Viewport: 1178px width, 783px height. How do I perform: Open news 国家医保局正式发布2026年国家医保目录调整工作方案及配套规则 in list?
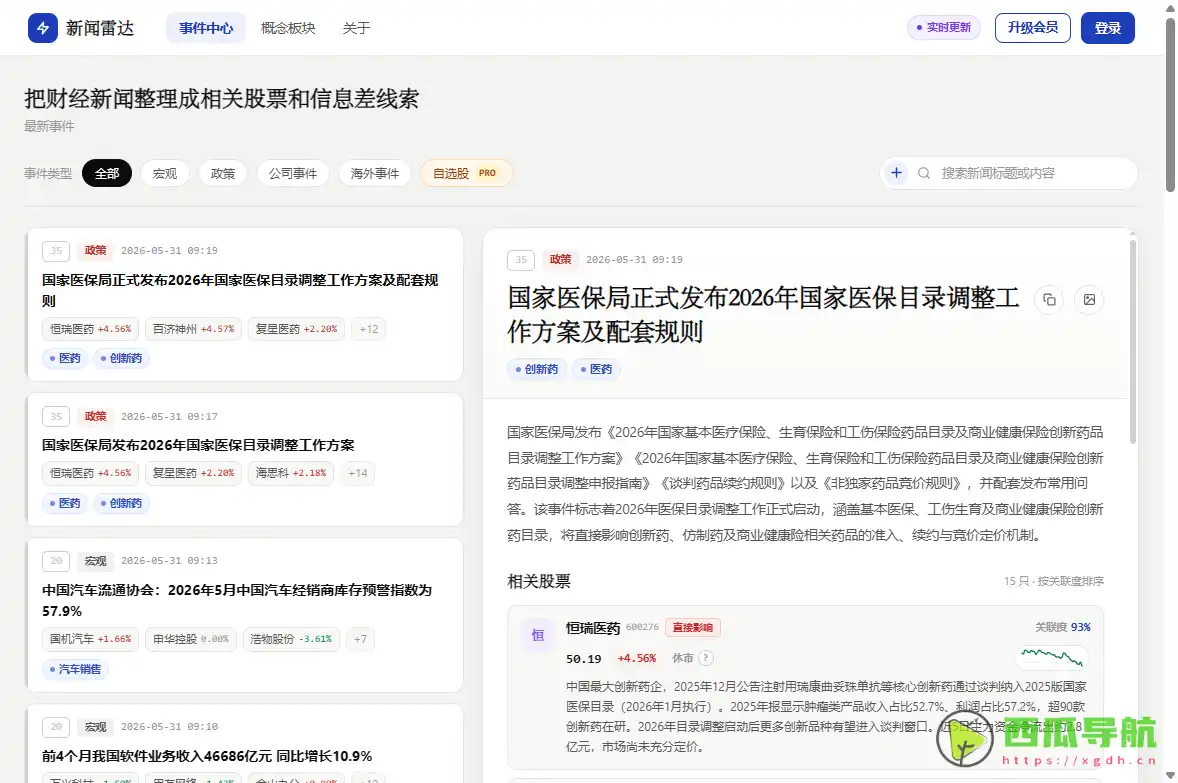240,290
